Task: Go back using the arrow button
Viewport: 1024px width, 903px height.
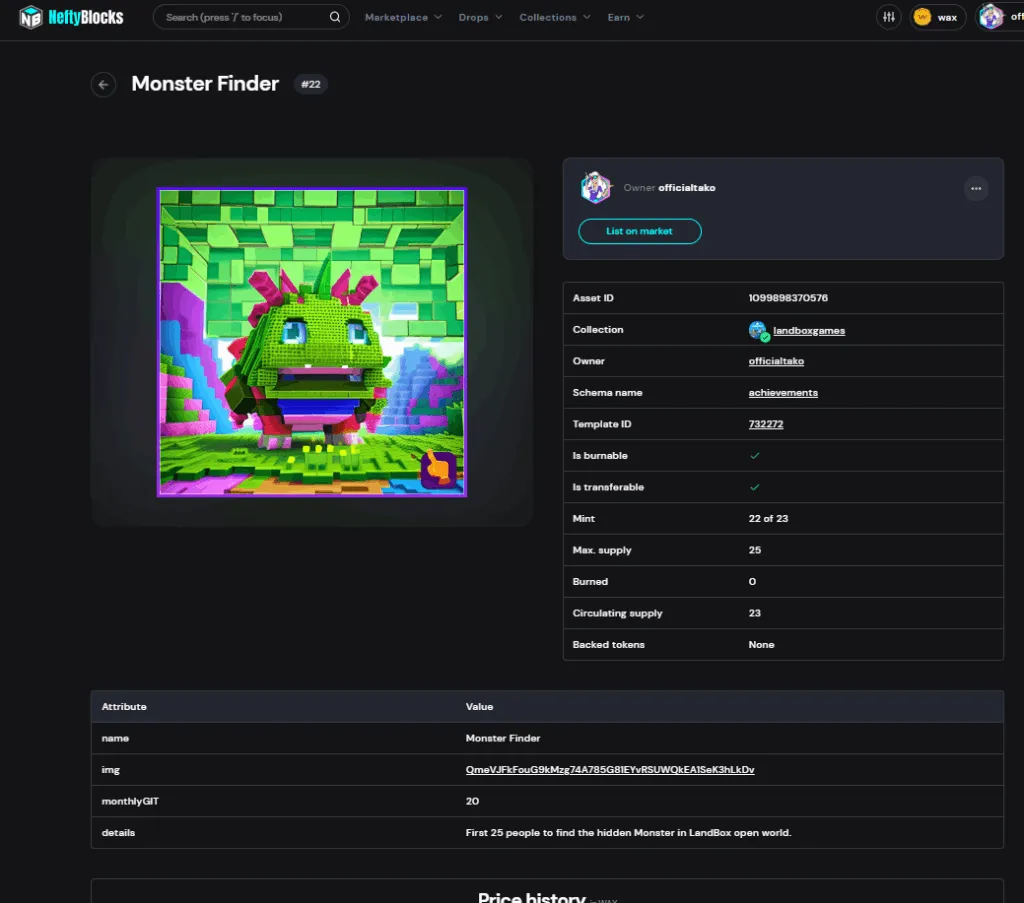Action: pyautogui.click(x=103, y=84)
